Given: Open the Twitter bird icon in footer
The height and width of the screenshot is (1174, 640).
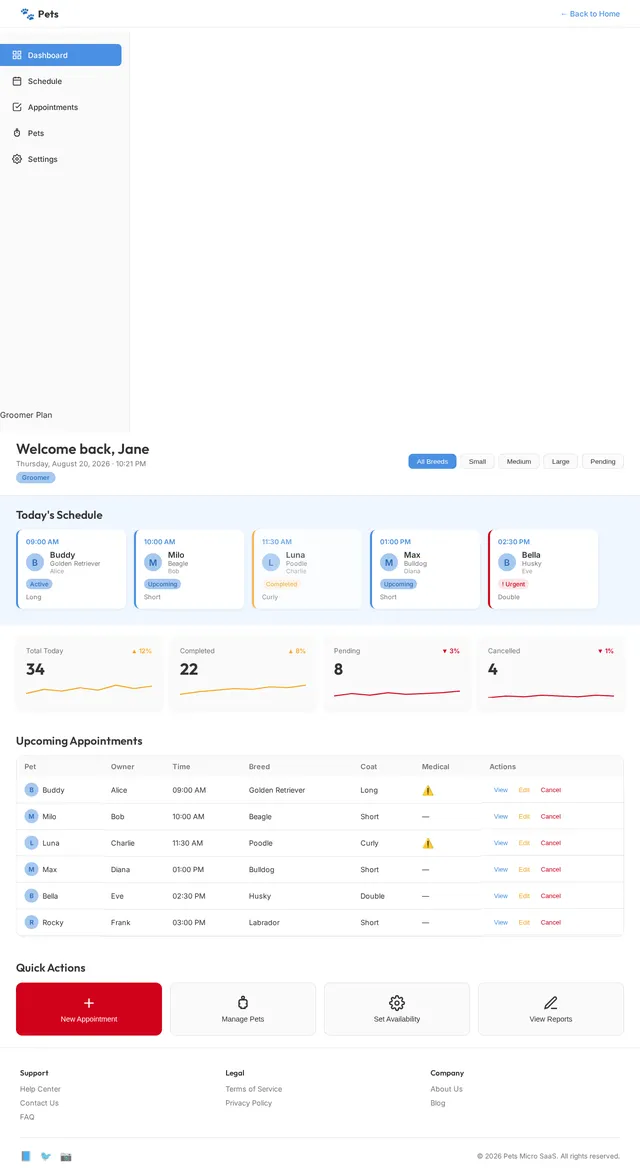Looking at the screenshot, I should [46, 1156].
